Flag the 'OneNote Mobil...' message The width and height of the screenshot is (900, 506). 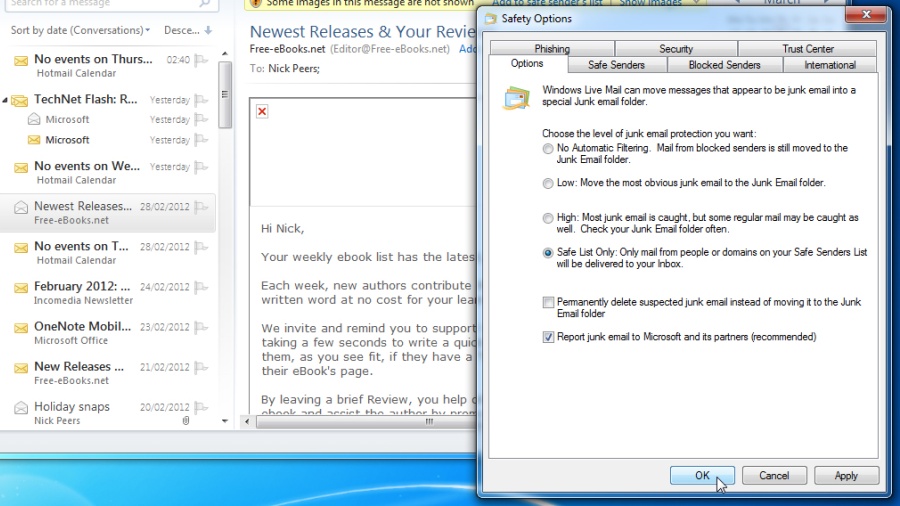201,327
